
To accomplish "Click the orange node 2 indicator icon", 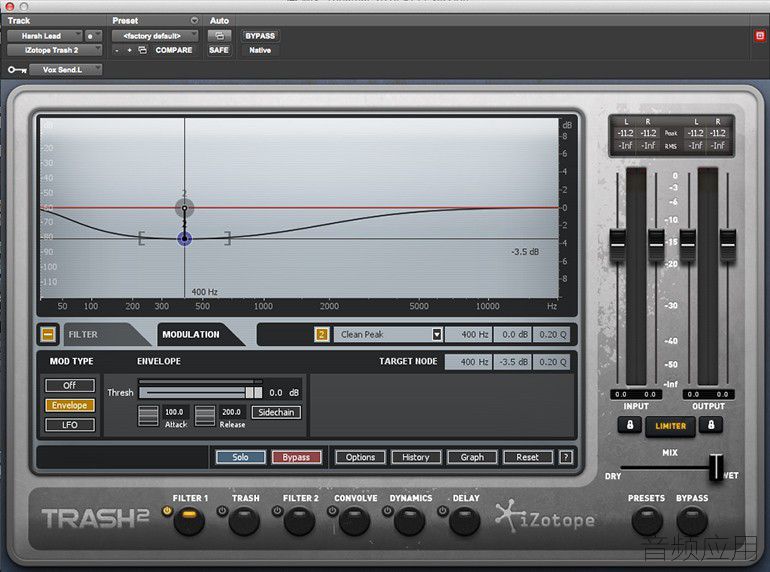I will (x=322, y=334).
